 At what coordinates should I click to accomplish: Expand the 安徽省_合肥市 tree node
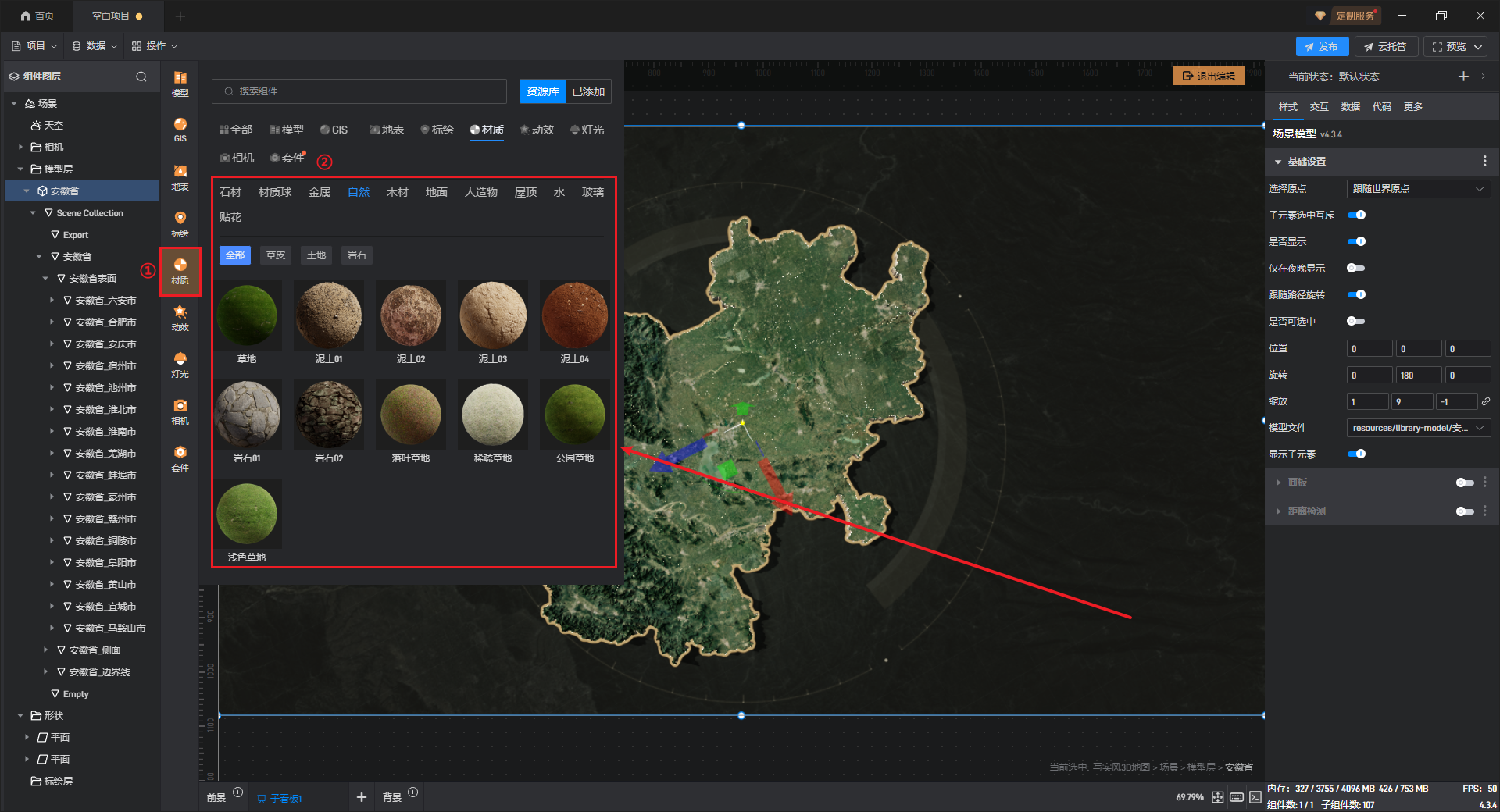[52, 322]
